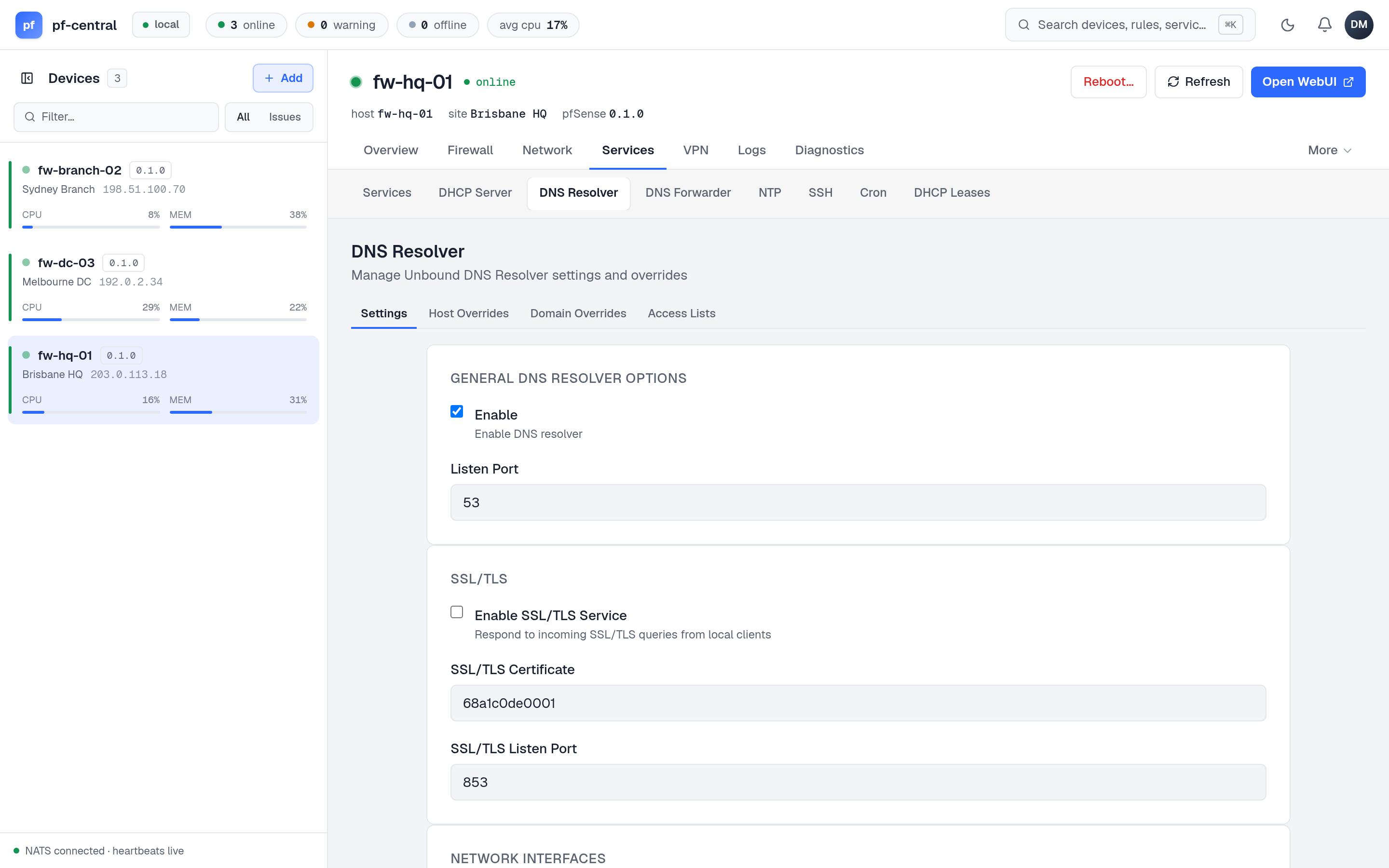Click the local environment badge
The image size is (1389, 868).
pyautogui.click(x=161, y=25)
